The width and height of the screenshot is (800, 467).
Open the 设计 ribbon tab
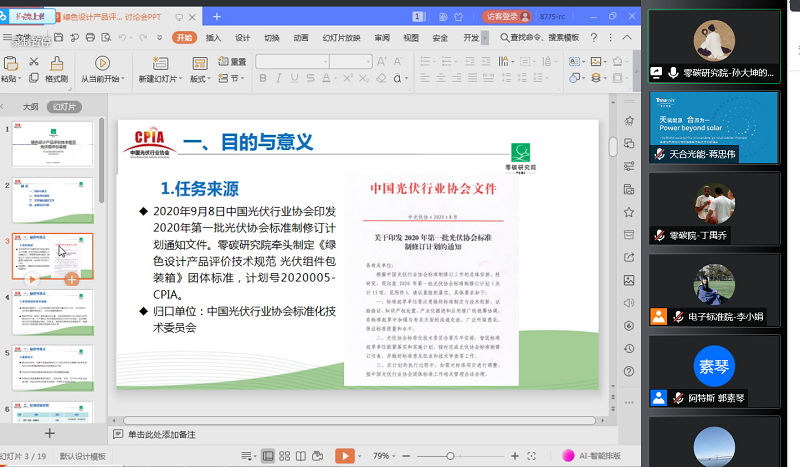pos(242,37)
